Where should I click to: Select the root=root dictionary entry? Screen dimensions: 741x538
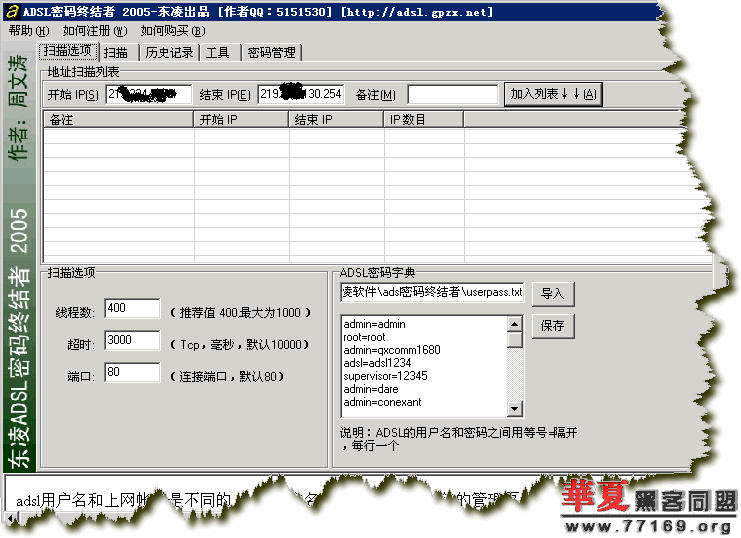pyautogui.click(x=364, y=337)
